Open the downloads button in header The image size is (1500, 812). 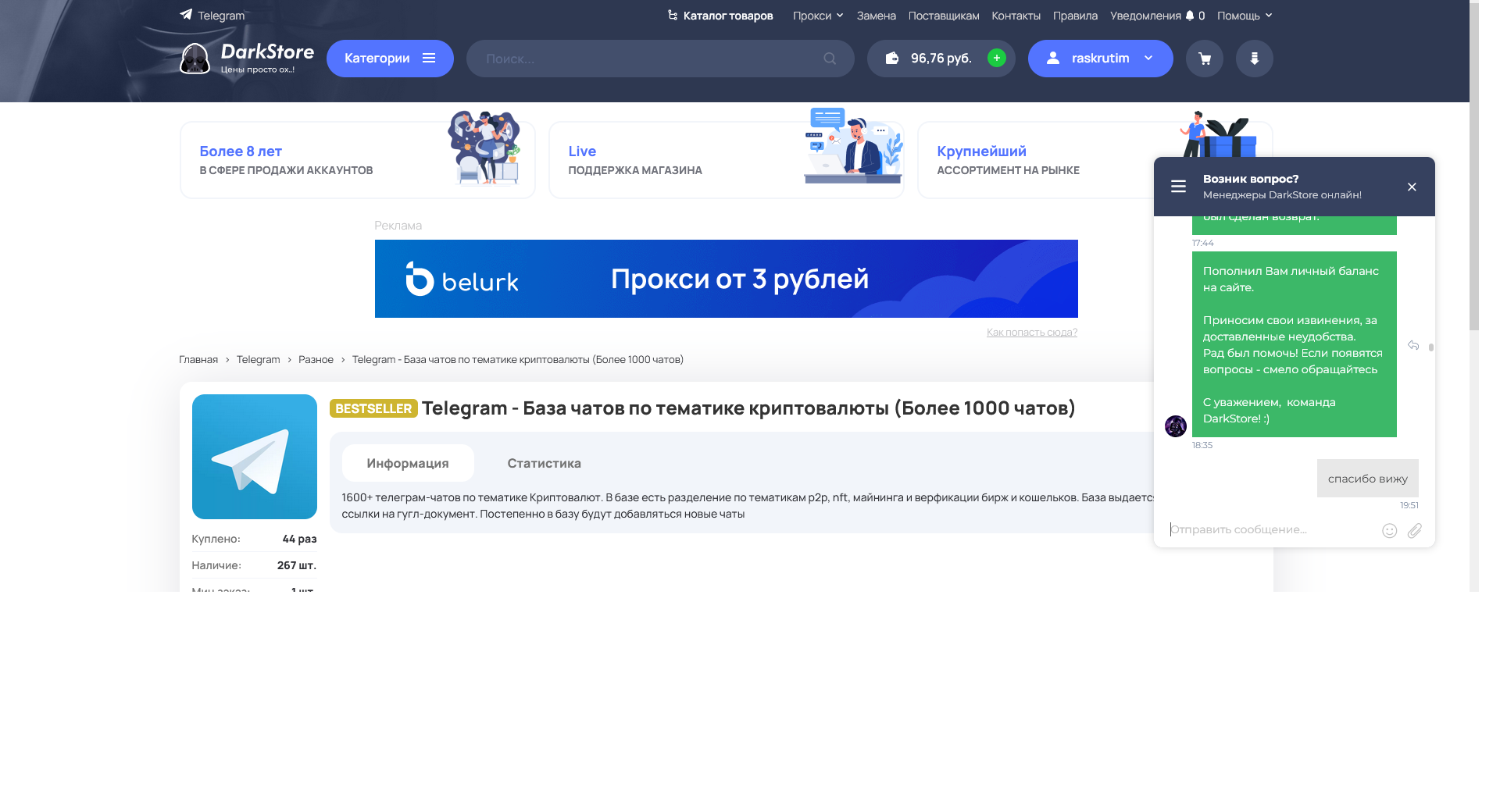point(1255,59)
